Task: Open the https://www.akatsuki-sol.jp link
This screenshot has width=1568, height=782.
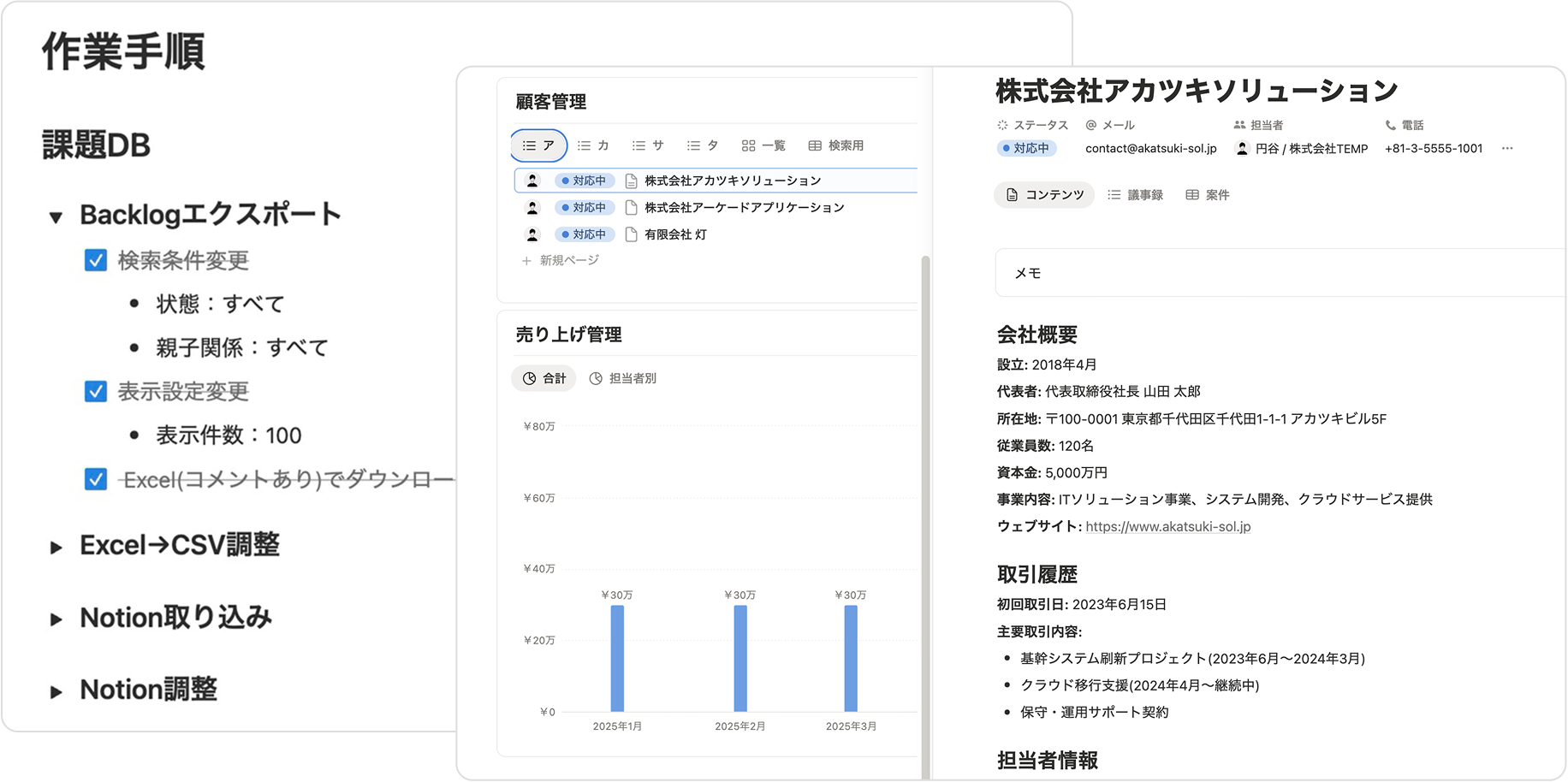Action: (x=1167, y=526)
